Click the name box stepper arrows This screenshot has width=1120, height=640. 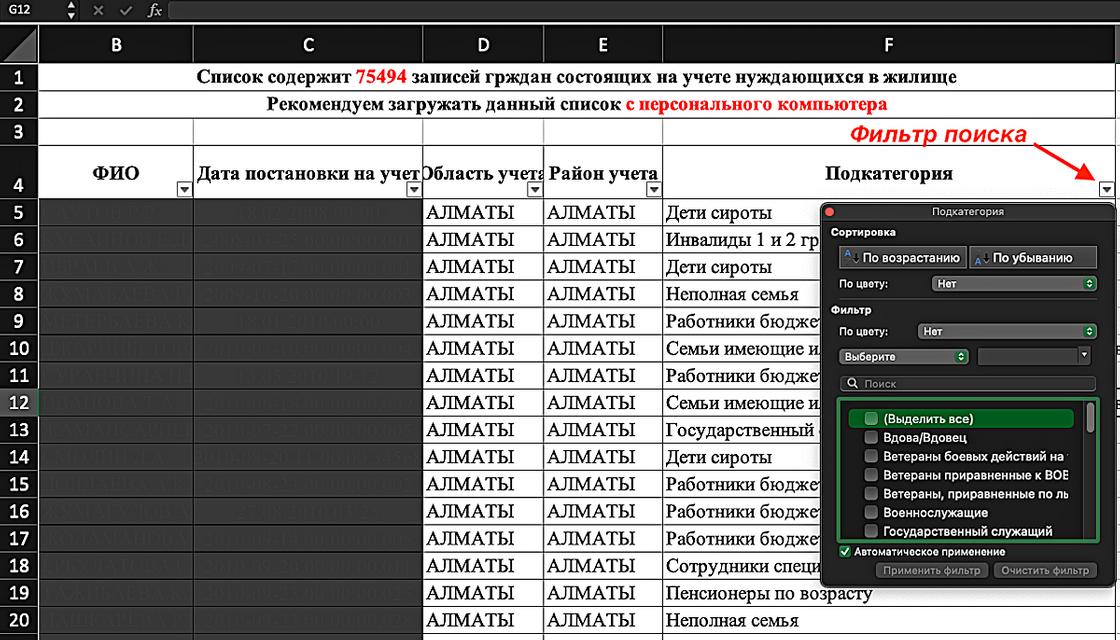point(70,10)
